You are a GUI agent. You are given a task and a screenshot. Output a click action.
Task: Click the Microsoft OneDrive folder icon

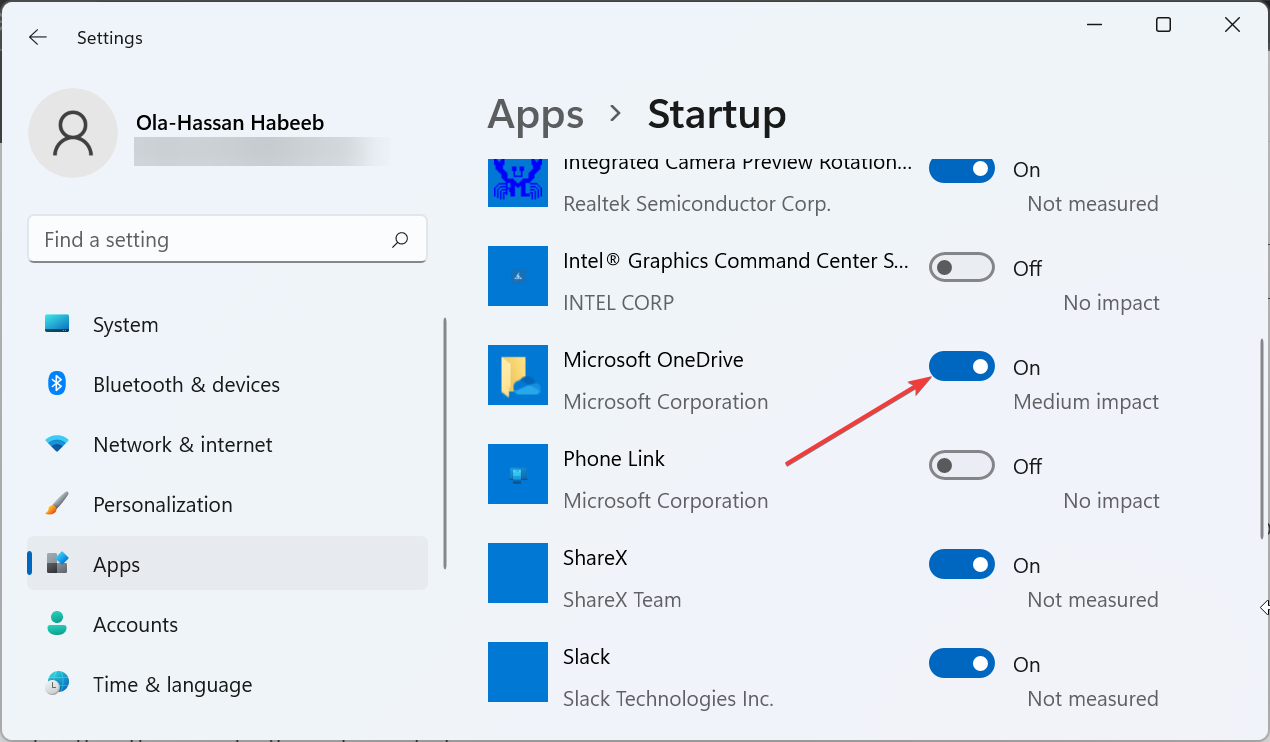coord(518,375)
